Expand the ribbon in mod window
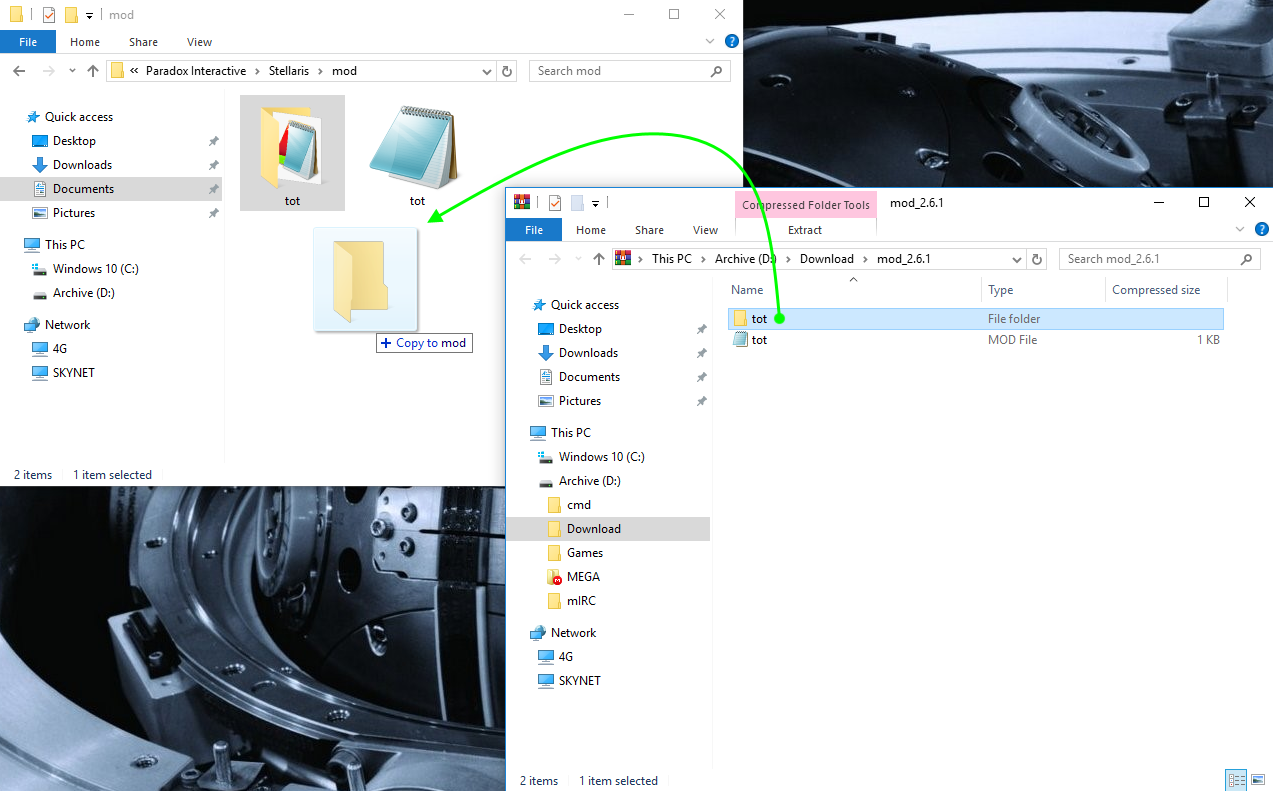 (711, 42)
